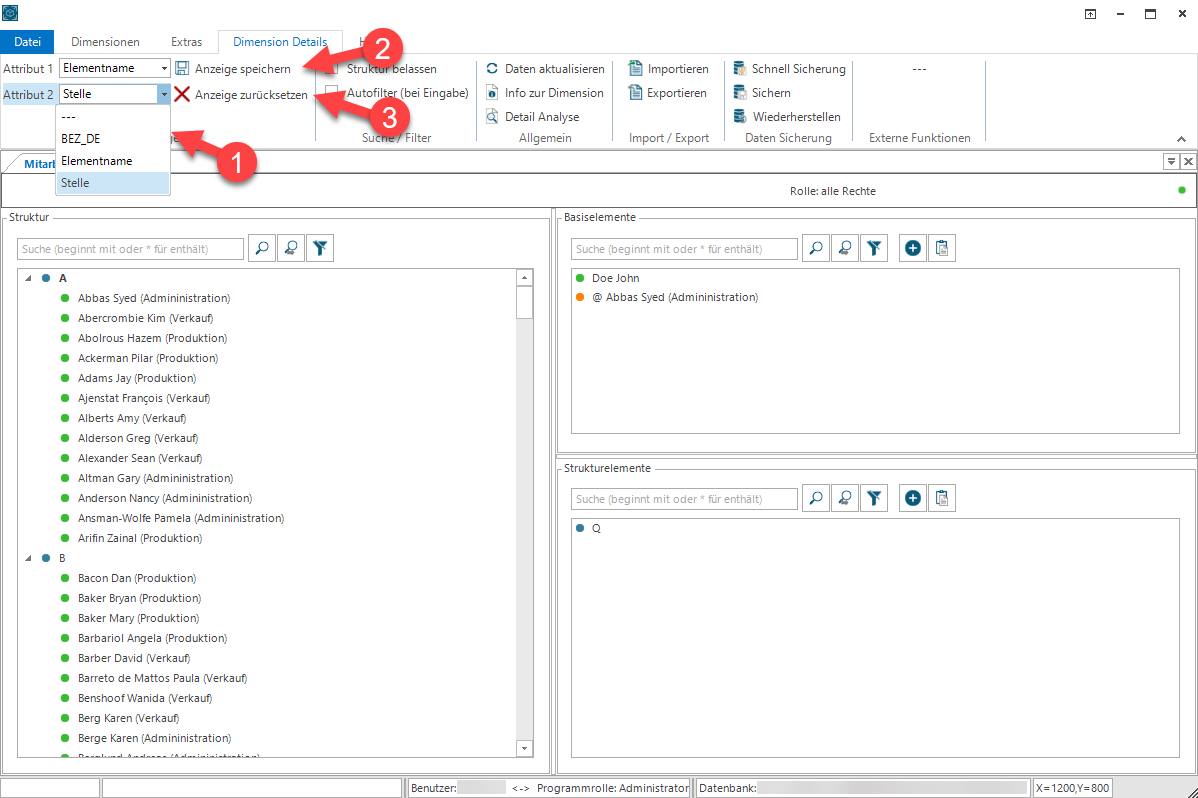
Task: Collapse the B node in Struktur tree
Action: (28, 558)
